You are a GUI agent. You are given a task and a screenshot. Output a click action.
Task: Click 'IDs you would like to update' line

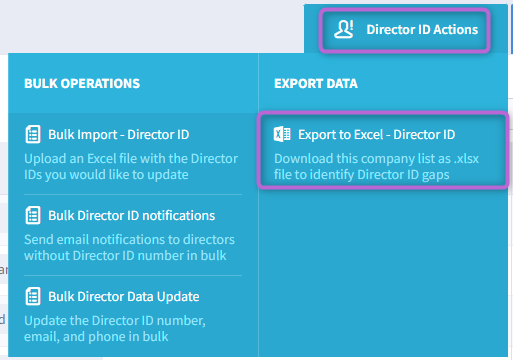tap(106, 175)
